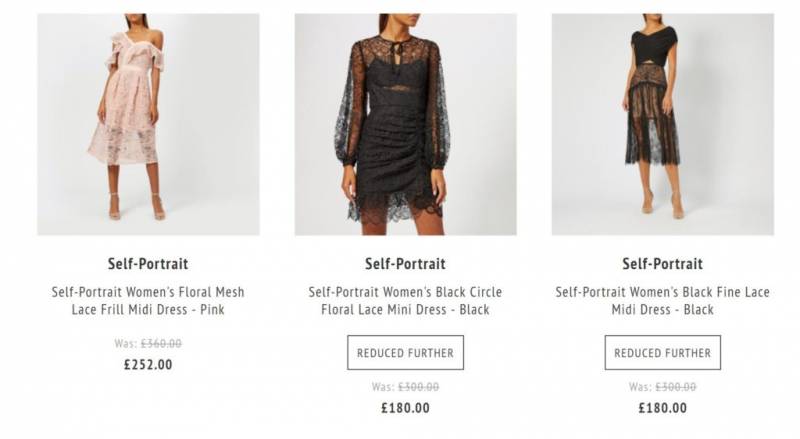Click the "Was:" label on the black midi dress
Viewport: 800px width, 439px height.
pyautogui.click(x=640, y=387)
